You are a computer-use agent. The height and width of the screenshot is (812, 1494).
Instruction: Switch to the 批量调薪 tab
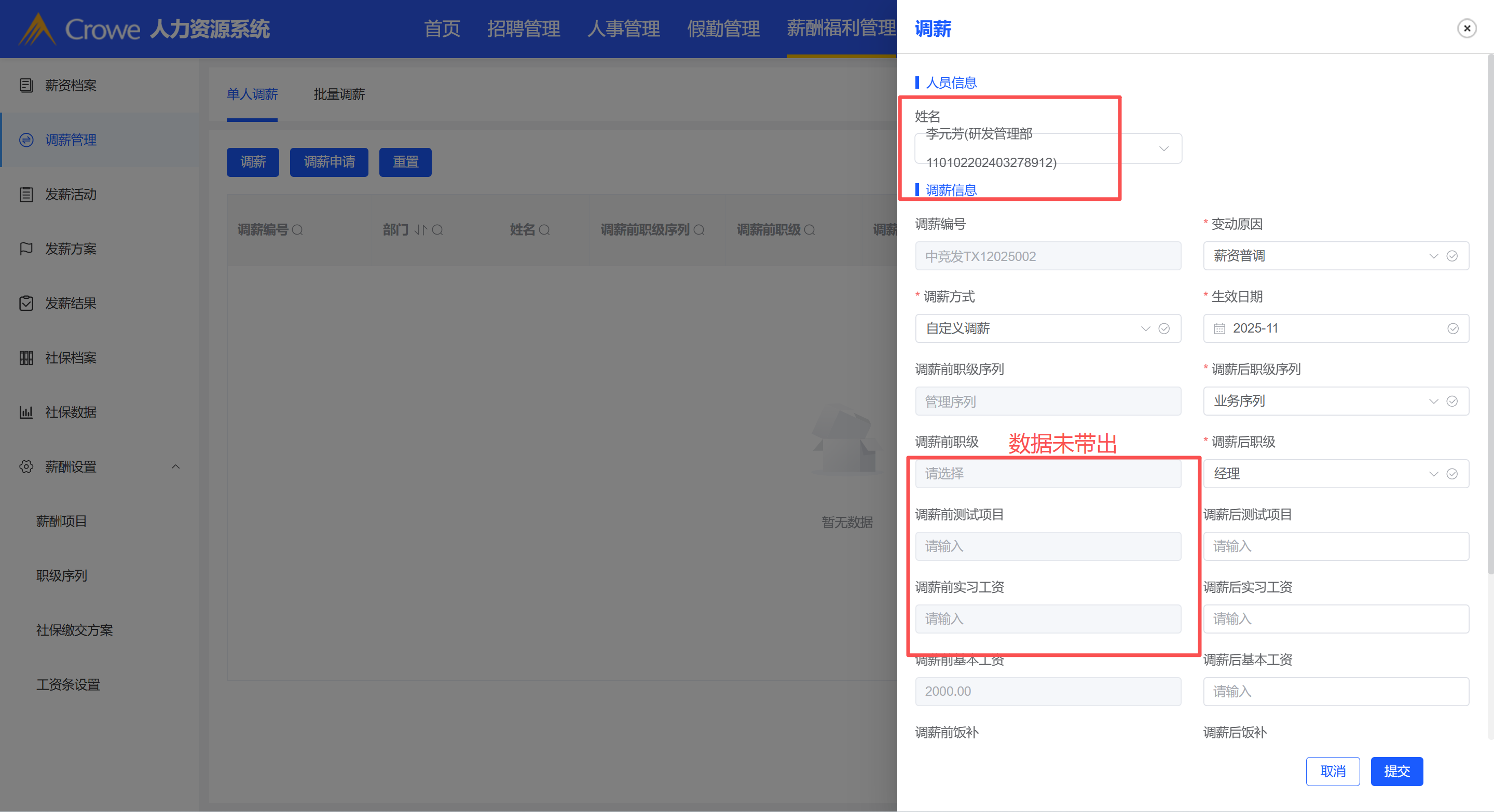click(339, 94)
